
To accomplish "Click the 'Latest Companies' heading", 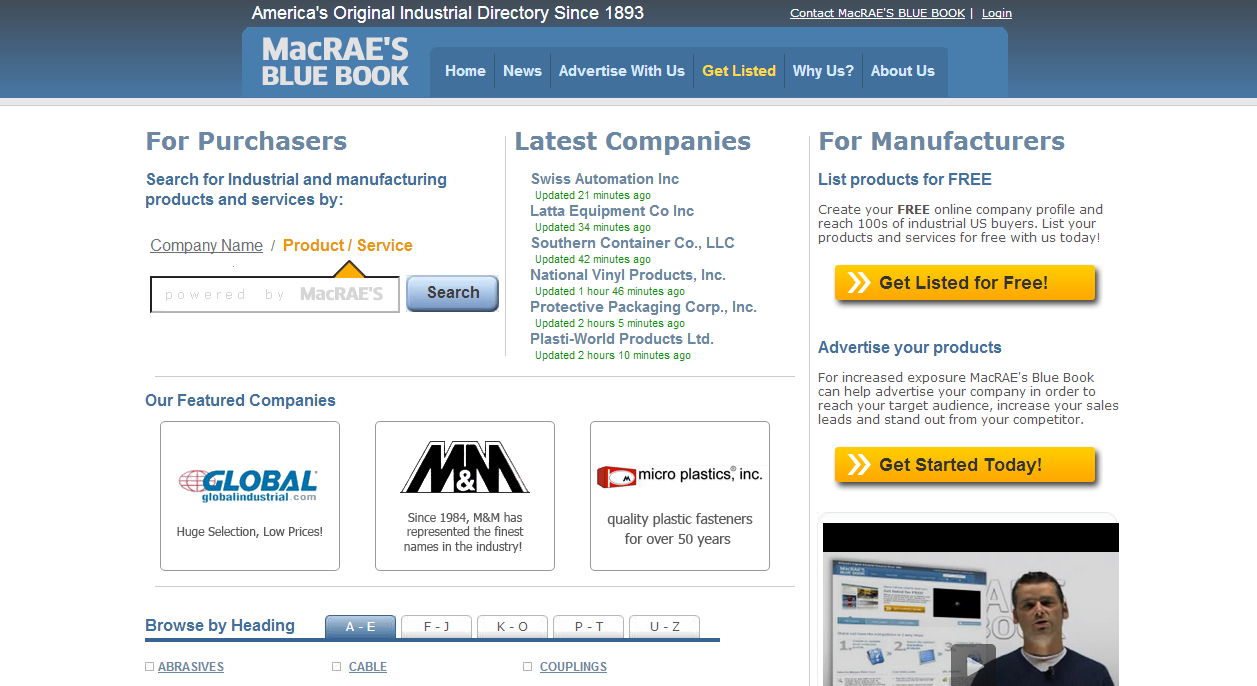I will [x=633, y=141].
